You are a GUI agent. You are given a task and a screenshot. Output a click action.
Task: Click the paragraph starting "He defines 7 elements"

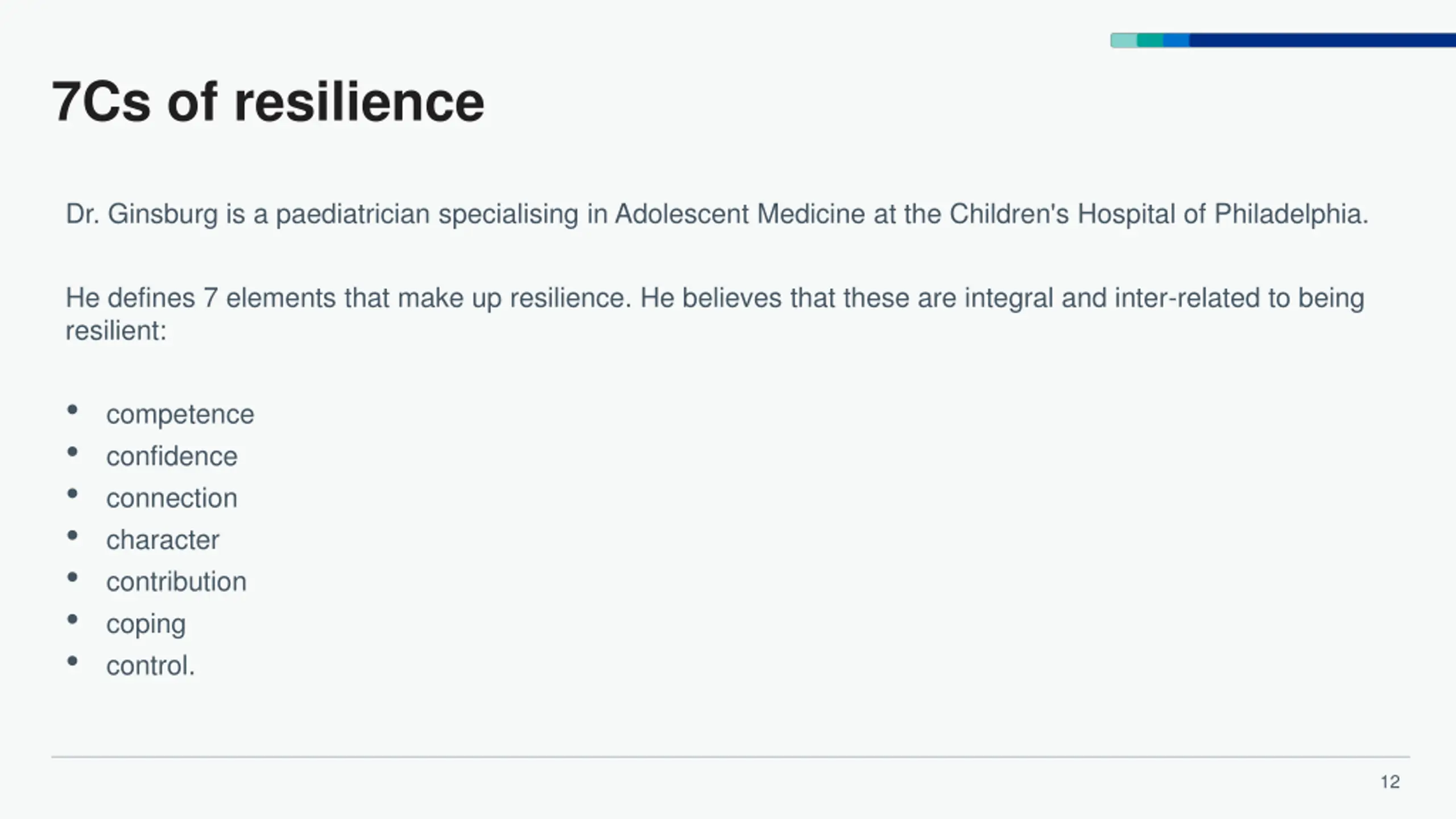point(714,313)
